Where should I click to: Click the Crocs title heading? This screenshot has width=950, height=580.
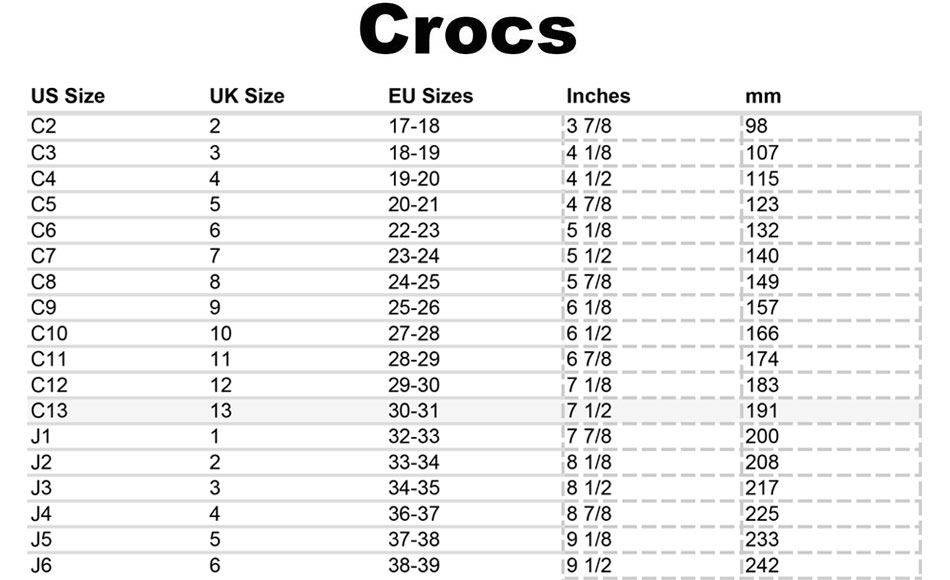point(467,30)
